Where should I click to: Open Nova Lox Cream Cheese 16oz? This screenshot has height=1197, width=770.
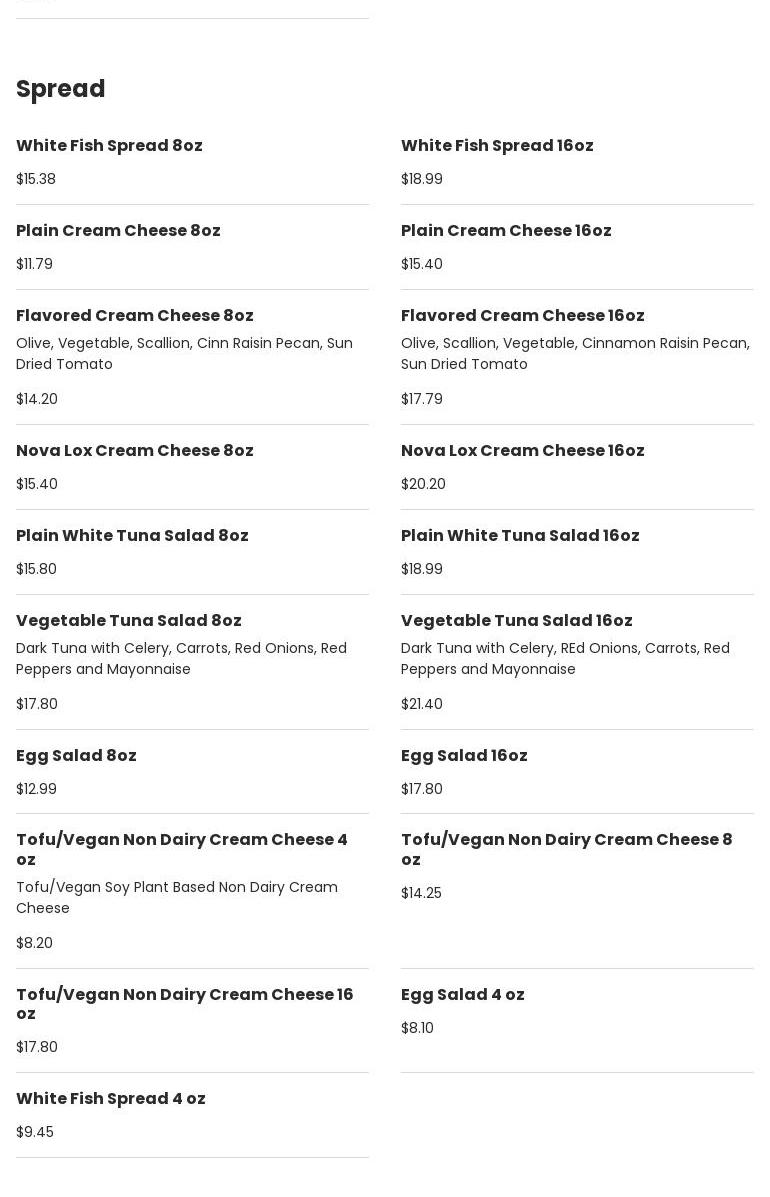coord(523,451)
